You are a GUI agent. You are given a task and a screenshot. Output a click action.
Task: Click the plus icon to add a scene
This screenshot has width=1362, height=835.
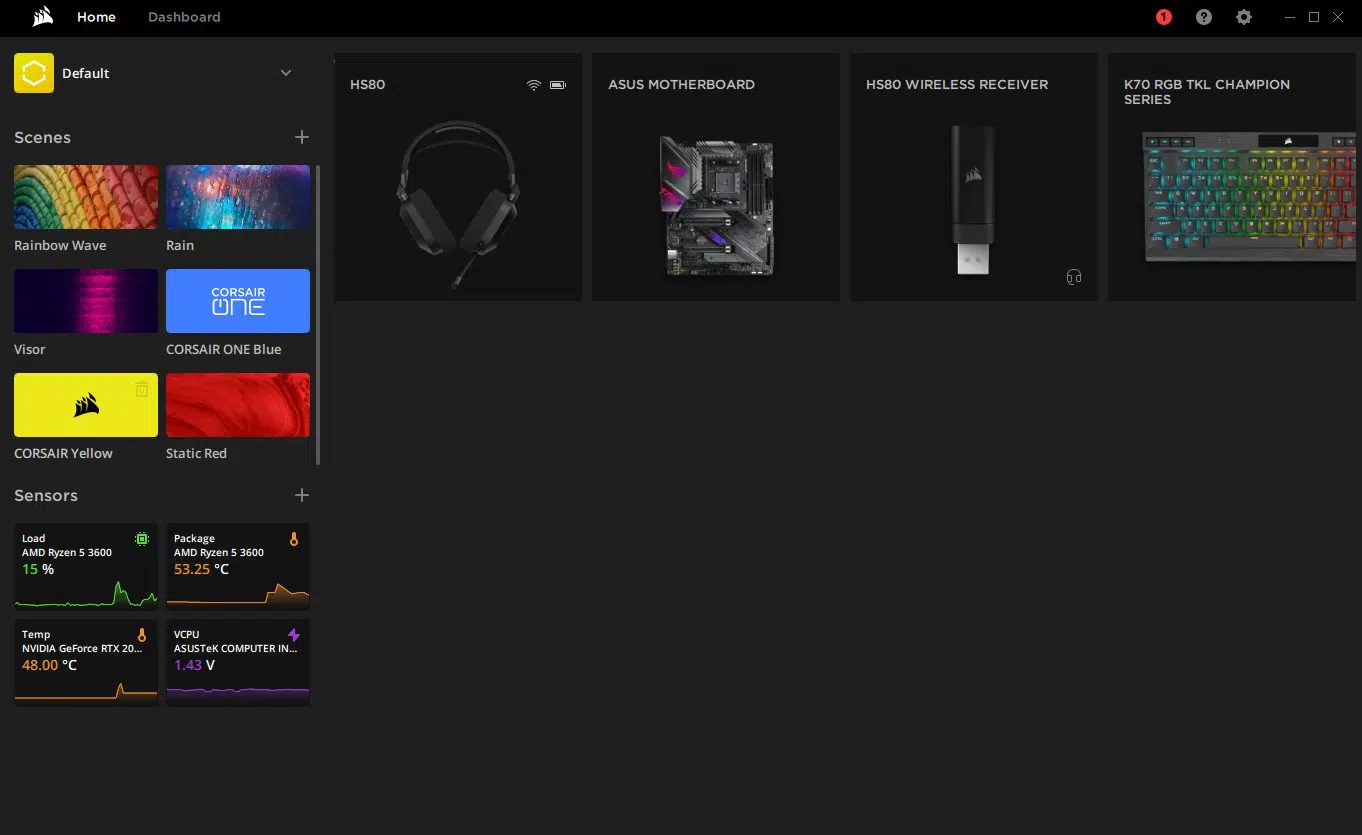(x=302, y=137)
